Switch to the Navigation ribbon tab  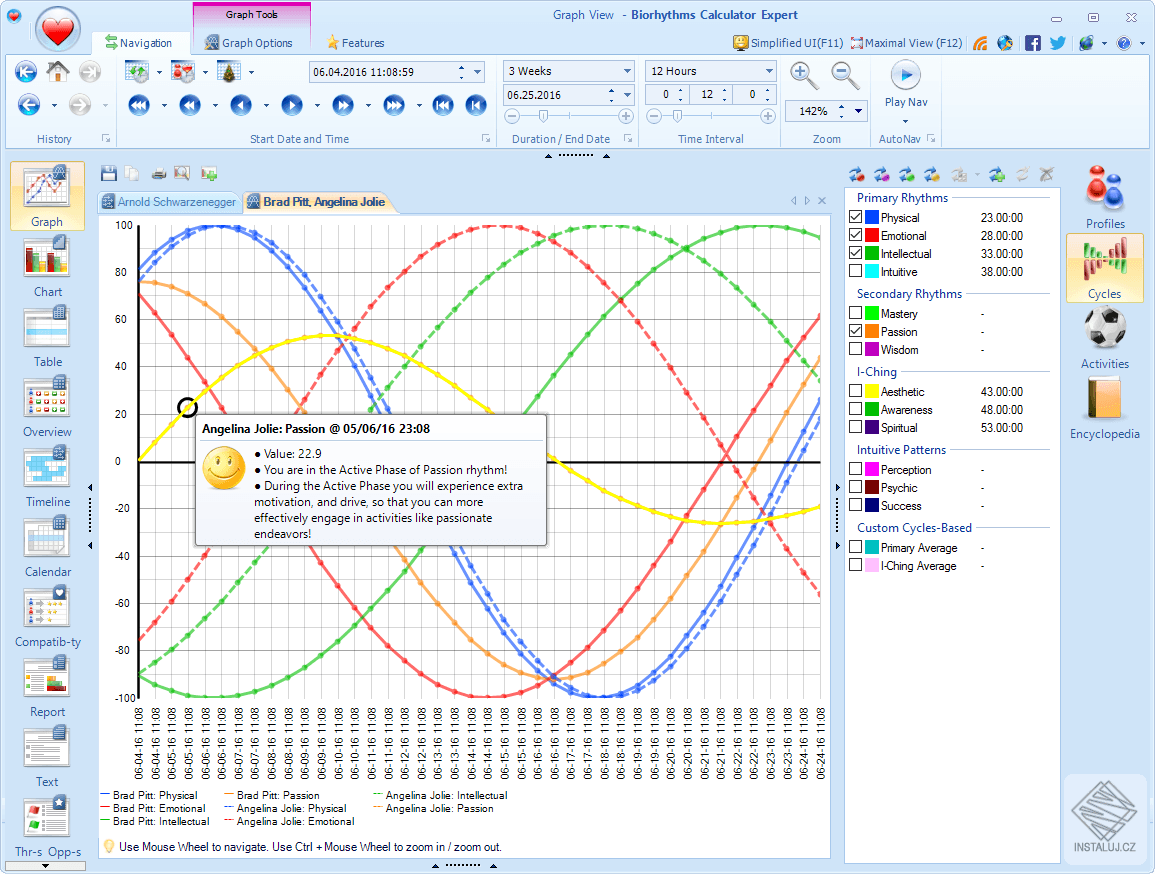(138, 43)
